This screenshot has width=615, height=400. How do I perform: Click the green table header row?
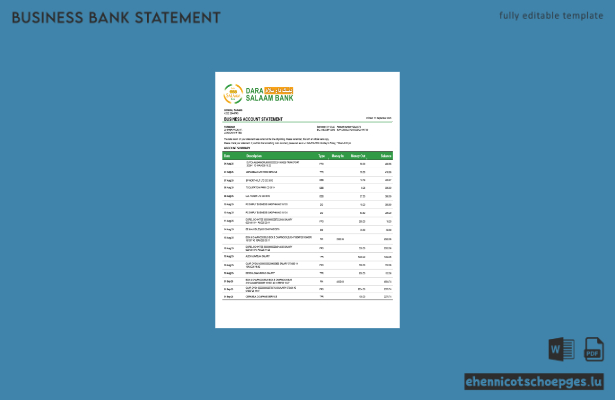pyautogui.click(x=307, y=156)
